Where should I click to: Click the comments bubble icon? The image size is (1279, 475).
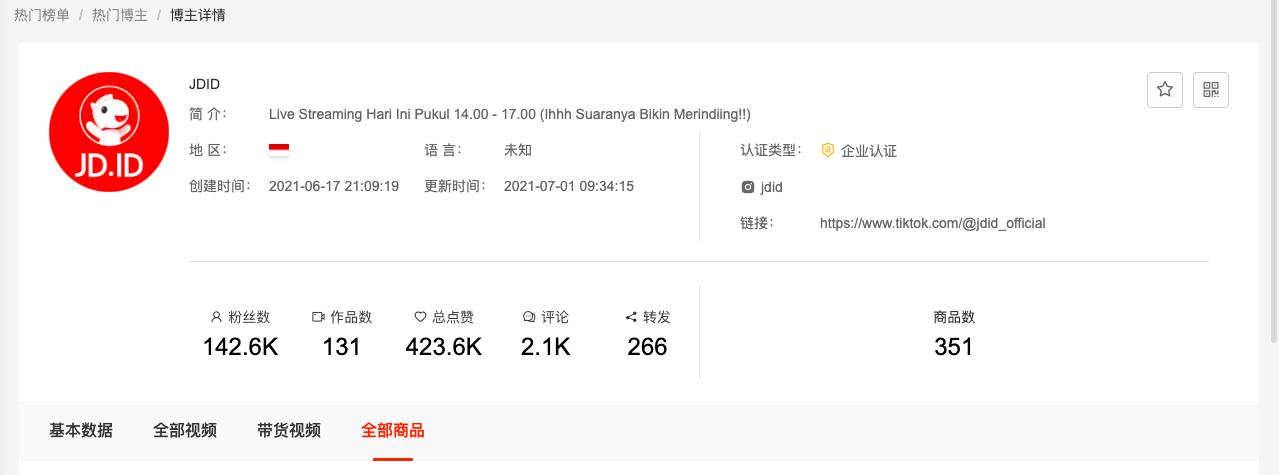(529, 317)
